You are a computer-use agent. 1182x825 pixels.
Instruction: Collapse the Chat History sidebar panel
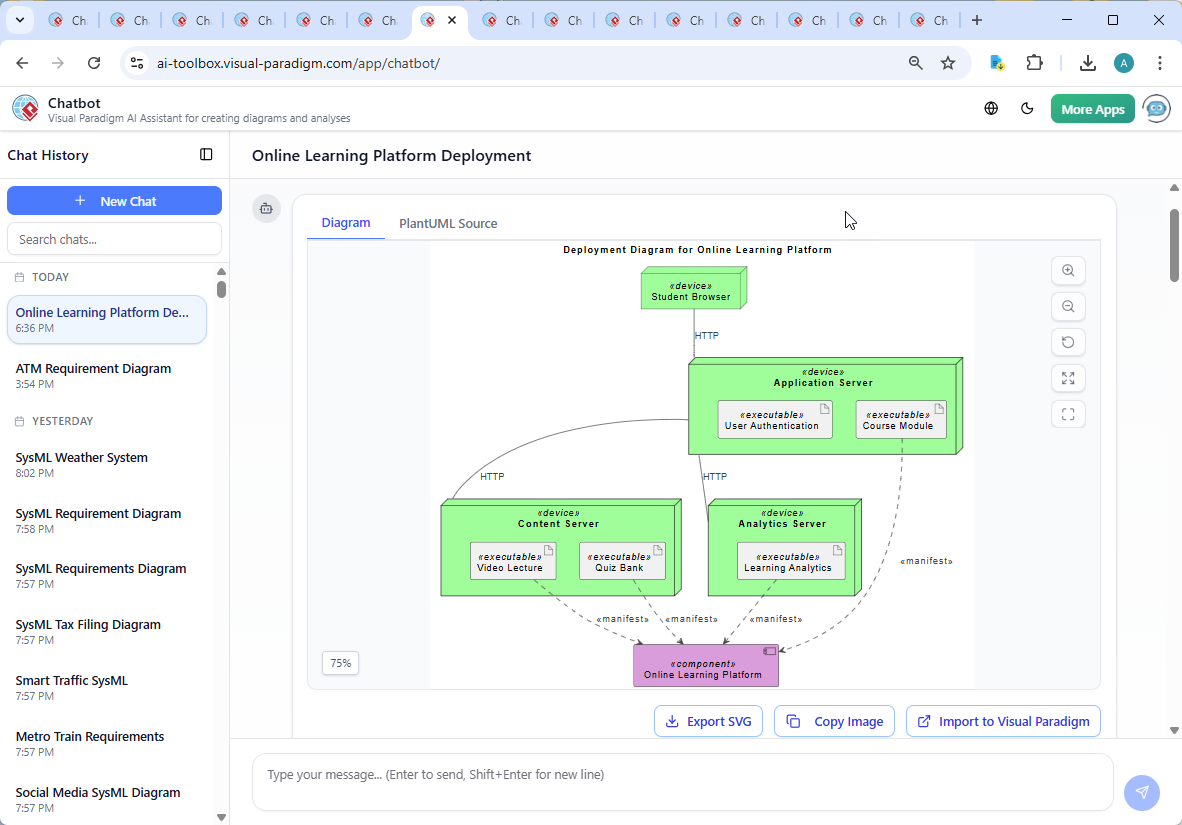pyautogui.click(x=206, y=155)
